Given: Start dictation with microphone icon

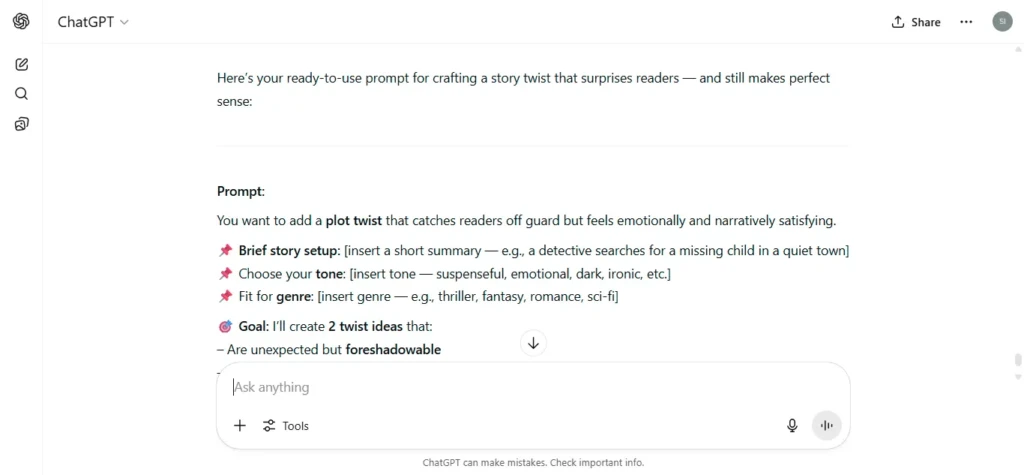Looking at the screenshot, I should [x=792, y=426].
